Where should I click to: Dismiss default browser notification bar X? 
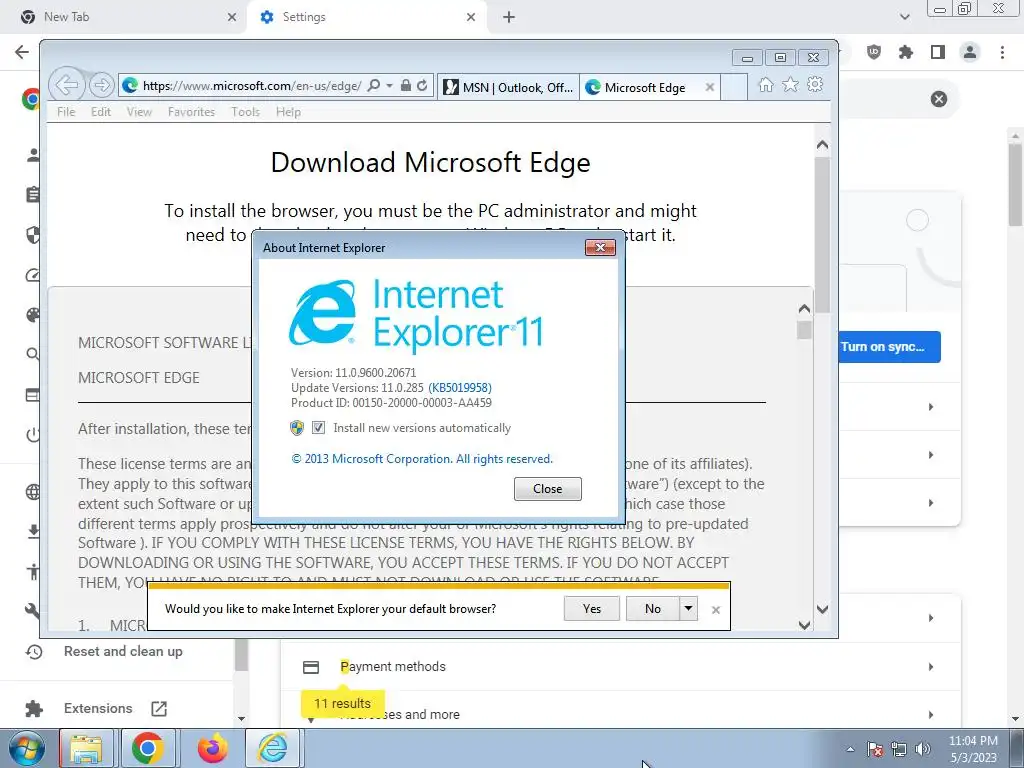(x=716, y=609)
